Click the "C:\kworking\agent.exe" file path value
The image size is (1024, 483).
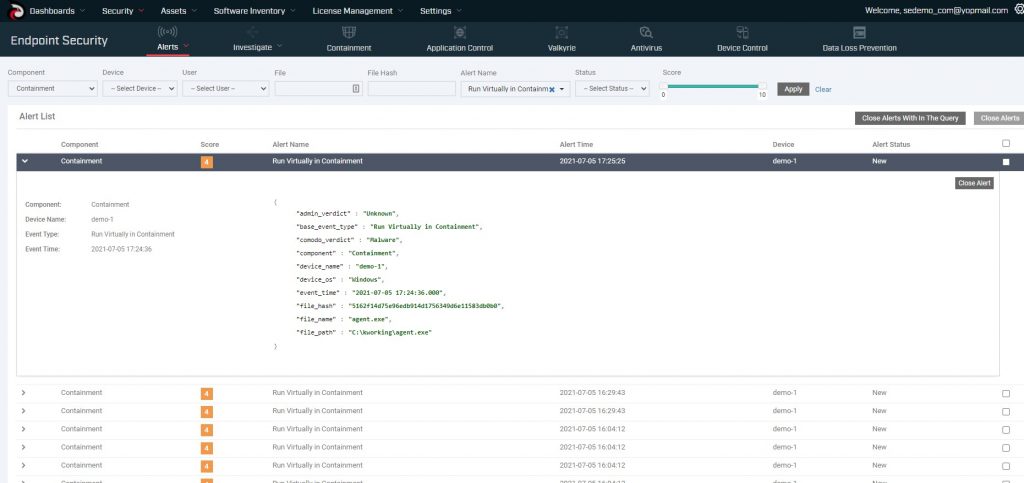coord(390,332)
